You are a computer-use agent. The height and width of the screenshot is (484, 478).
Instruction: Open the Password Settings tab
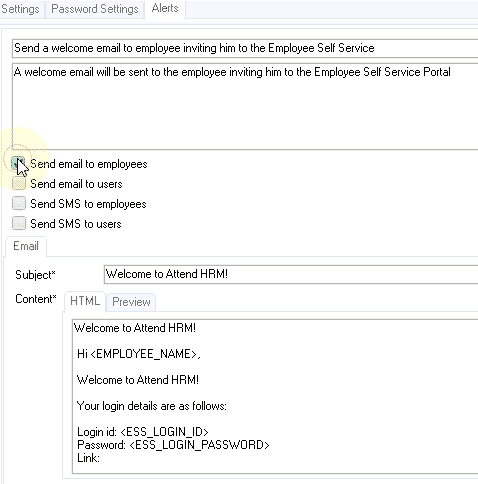95,9
